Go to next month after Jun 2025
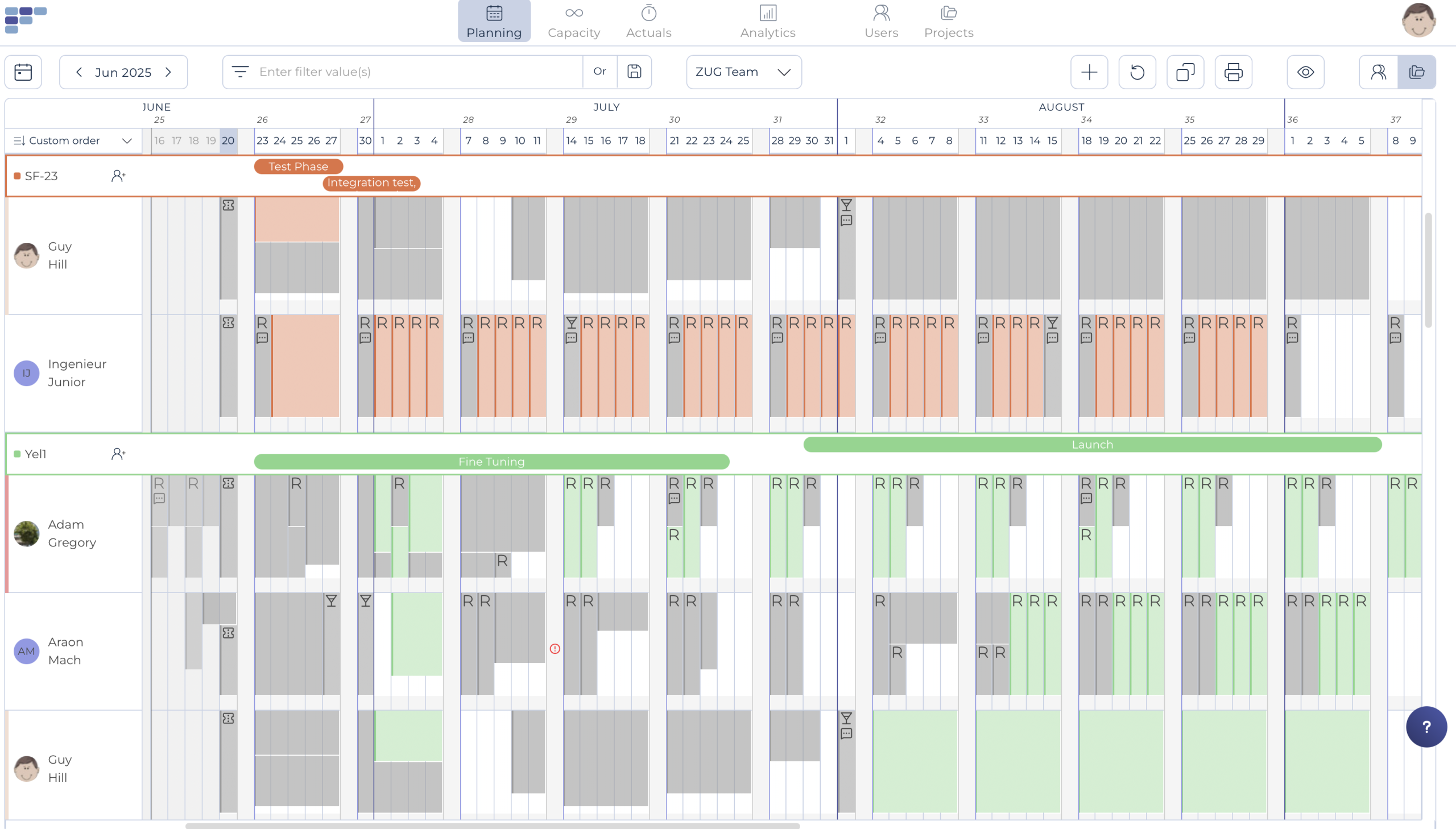Viewport: 1456px width, 829px height. click(168, 72)
